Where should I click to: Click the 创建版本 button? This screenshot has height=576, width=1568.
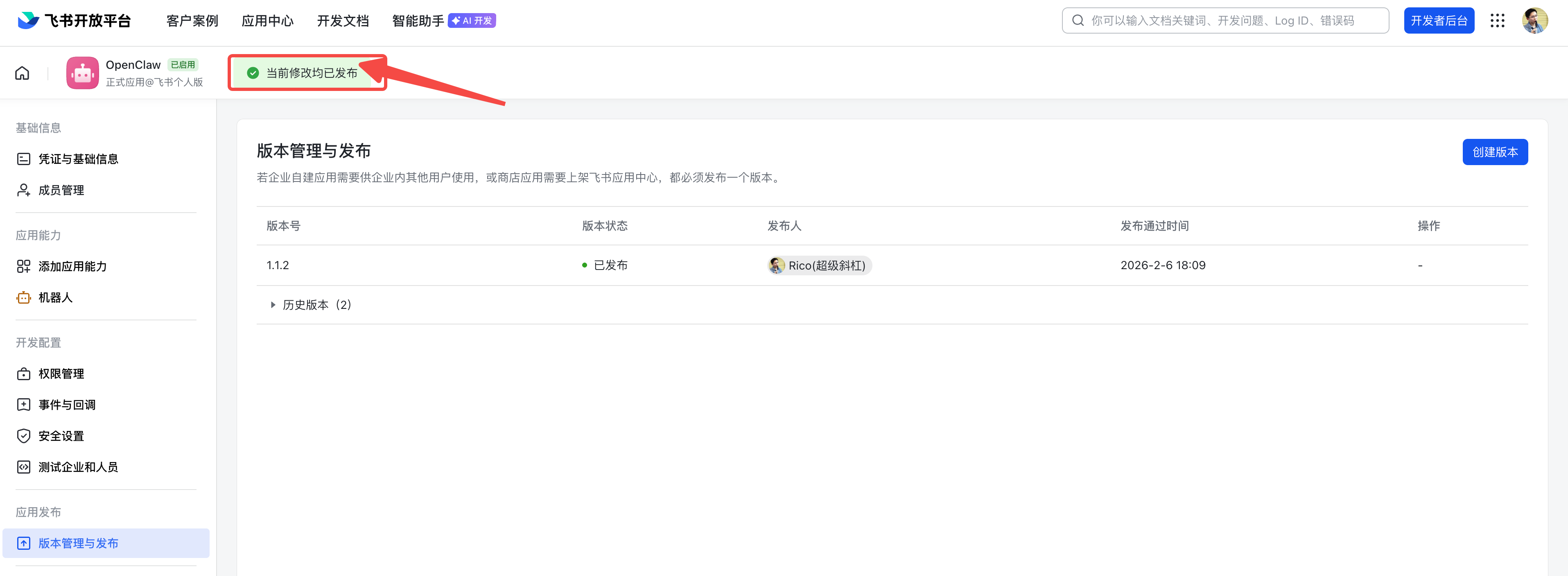[x=1494, y=152]
